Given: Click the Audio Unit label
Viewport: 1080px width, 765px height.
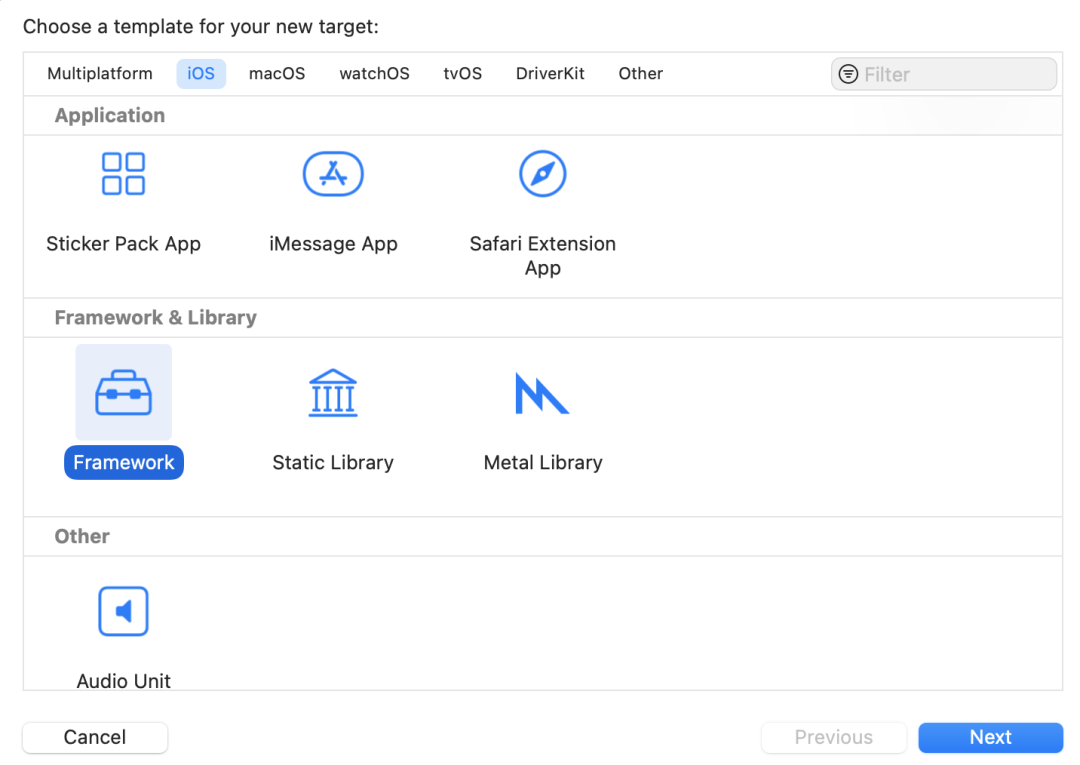Looking at the screenshot, I should tap(123, 681).
